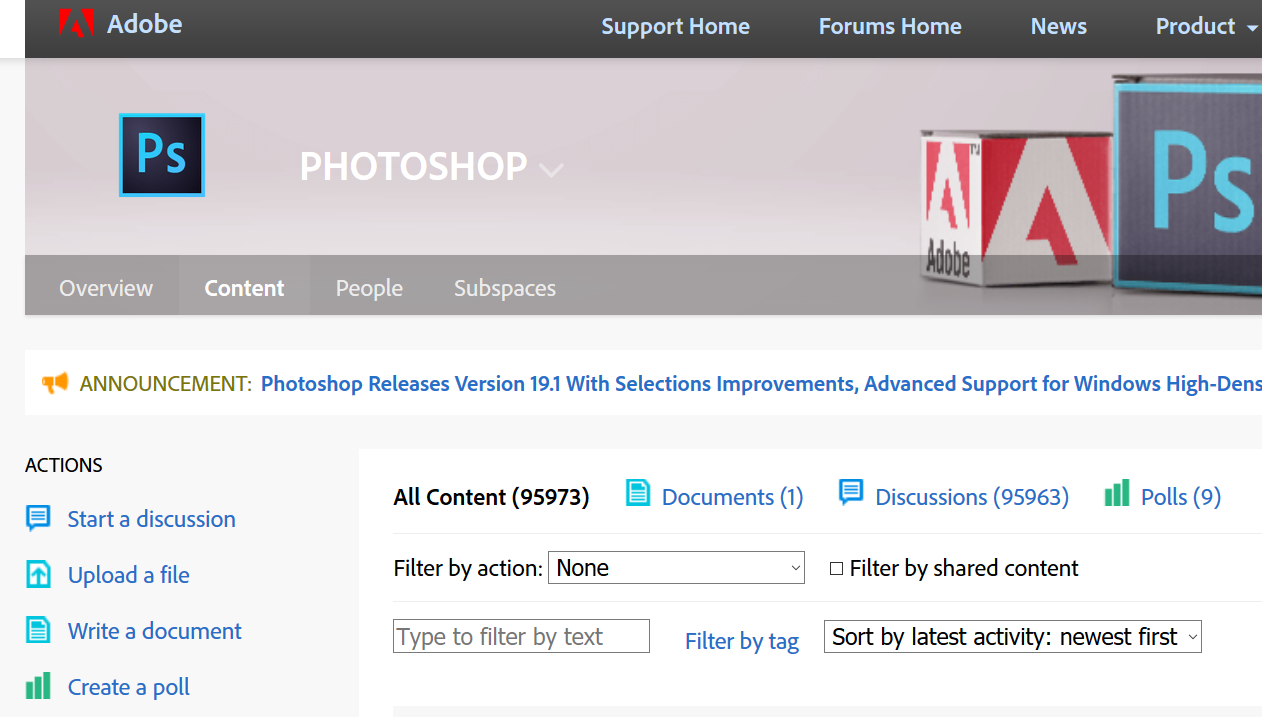Open the Product menu dropdown
The height and width of the screenshot is (717, 1262).
point(1206,27)
